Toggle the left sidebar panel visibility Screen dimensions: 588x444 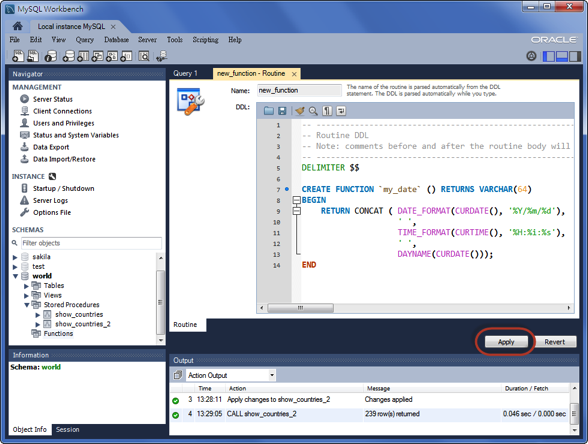(x=549, y=56)
